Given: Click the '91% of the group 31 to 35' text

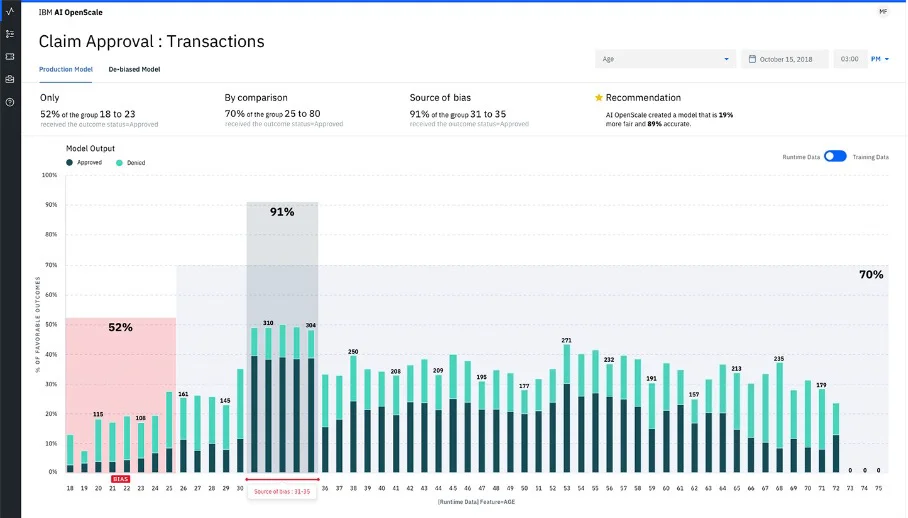Looking at the screenshot, I should (x=457, y=114).
